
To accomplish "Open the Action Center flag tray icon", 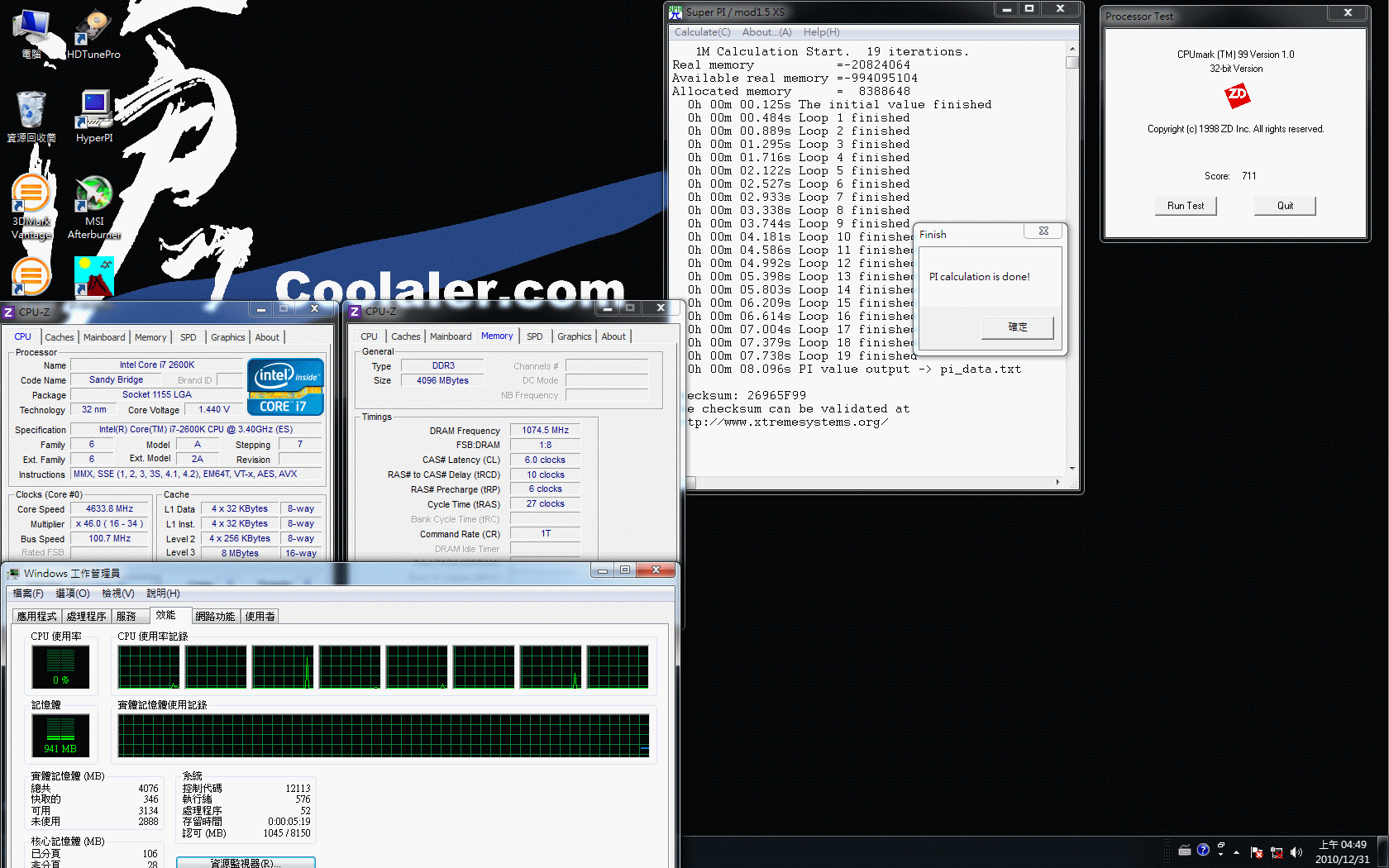I will (x=1257, y=852).
